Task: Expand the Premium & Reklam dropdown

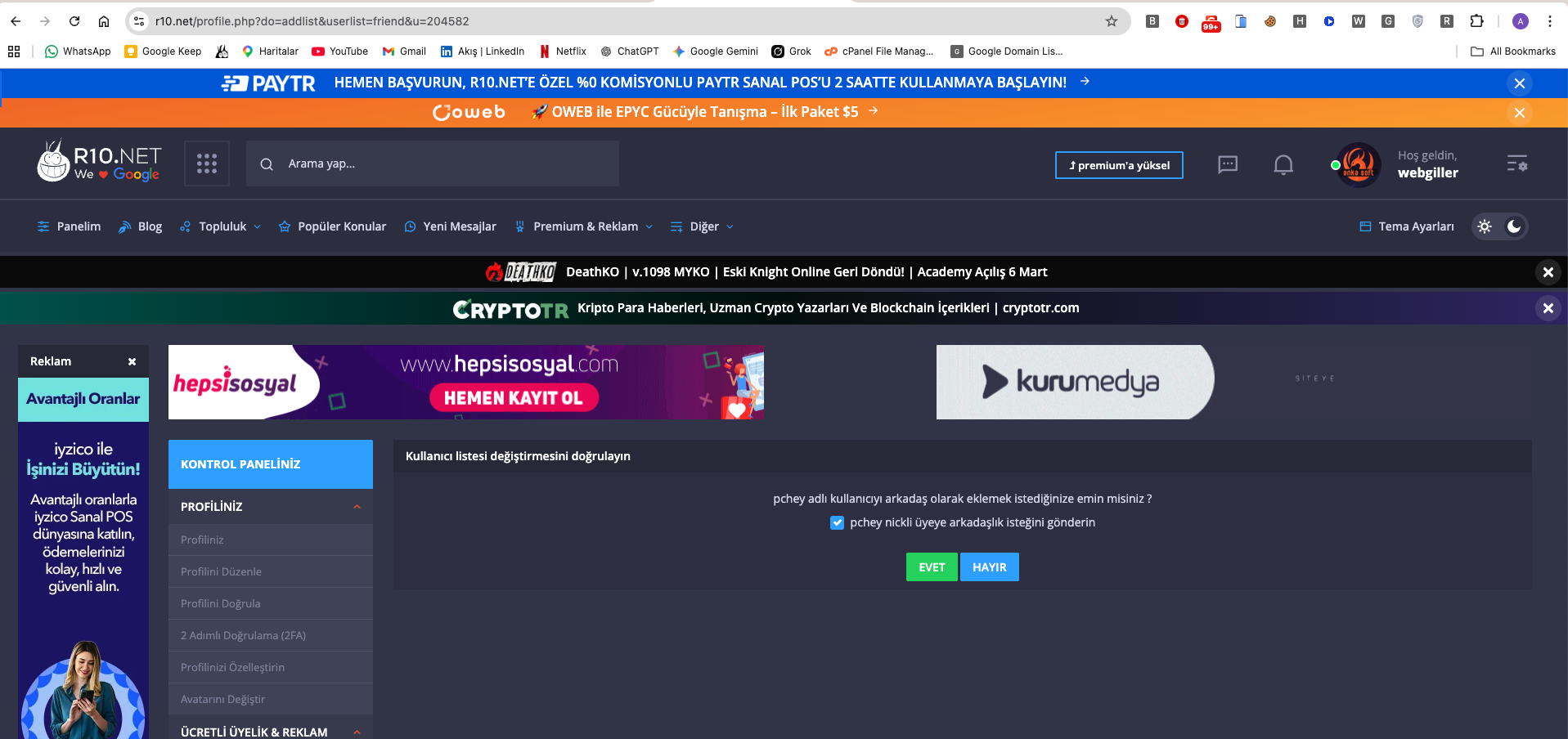Action: click(584, 226)
